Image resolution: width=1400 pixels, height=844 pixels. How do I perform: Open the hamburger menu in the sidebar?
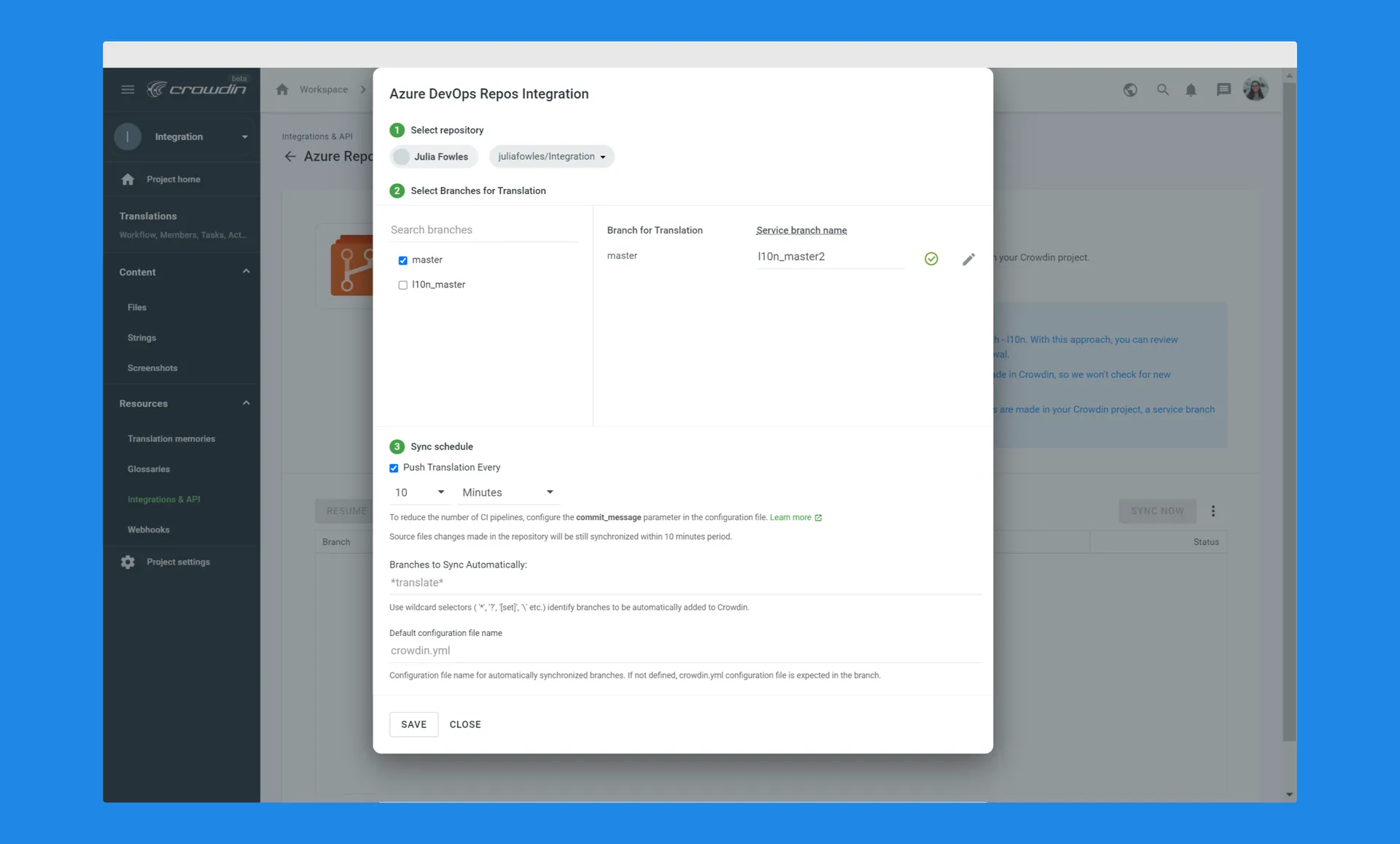(128, 89)
